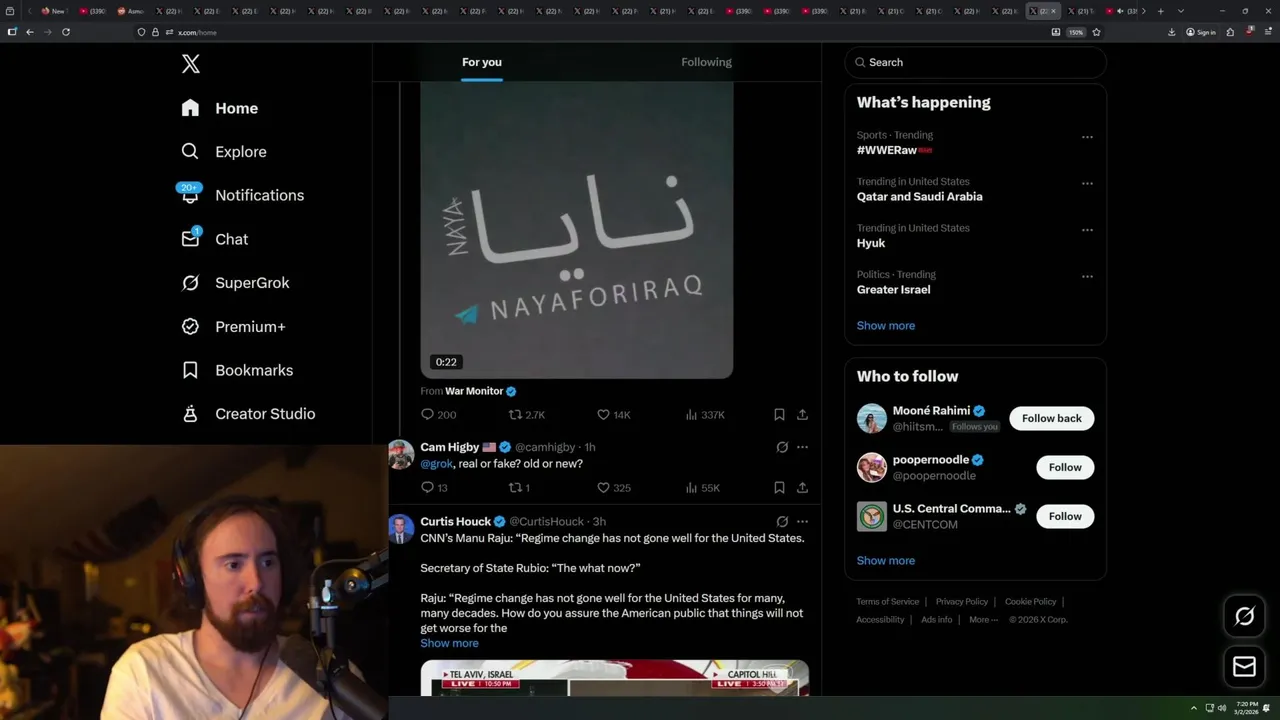This screenshot has height=720, width=1280.
Task: Open the browser tab list dropdown
Action: click(1181, 11)
